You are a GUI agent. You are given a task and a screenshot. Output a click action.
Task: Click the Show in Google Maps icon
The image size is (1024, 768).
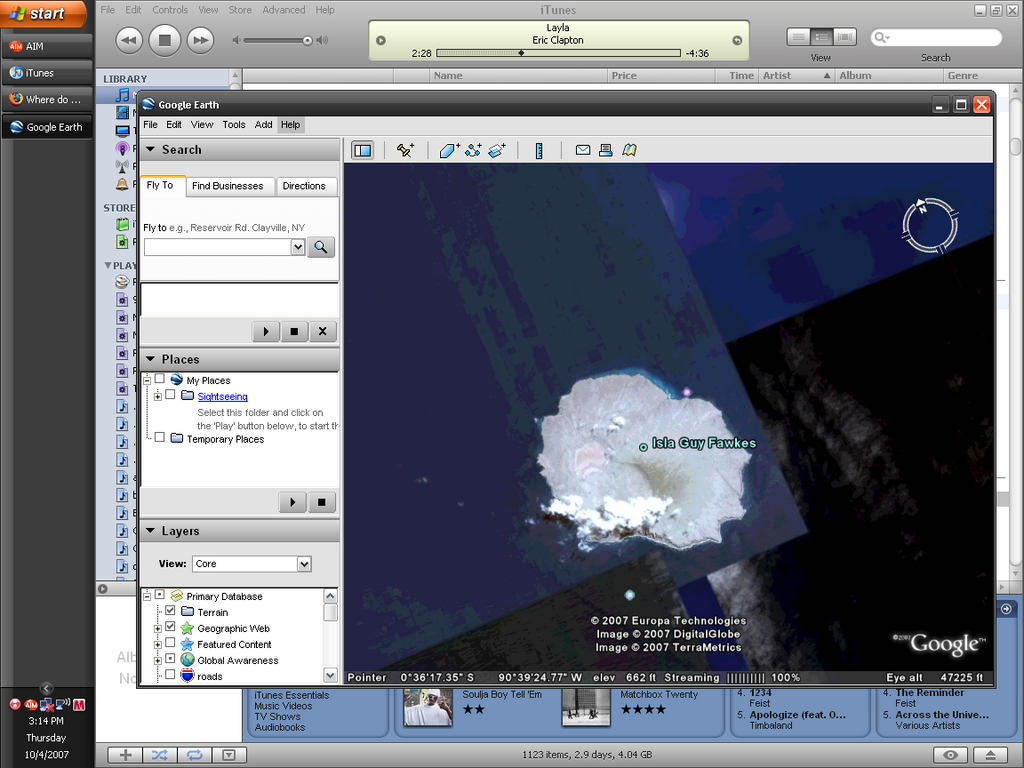tap(629, 150)
